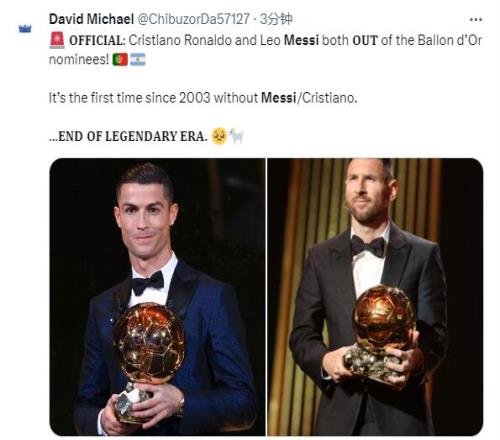
Task: Open the left photo with blue tuxedo
Action: coord(157,297)
